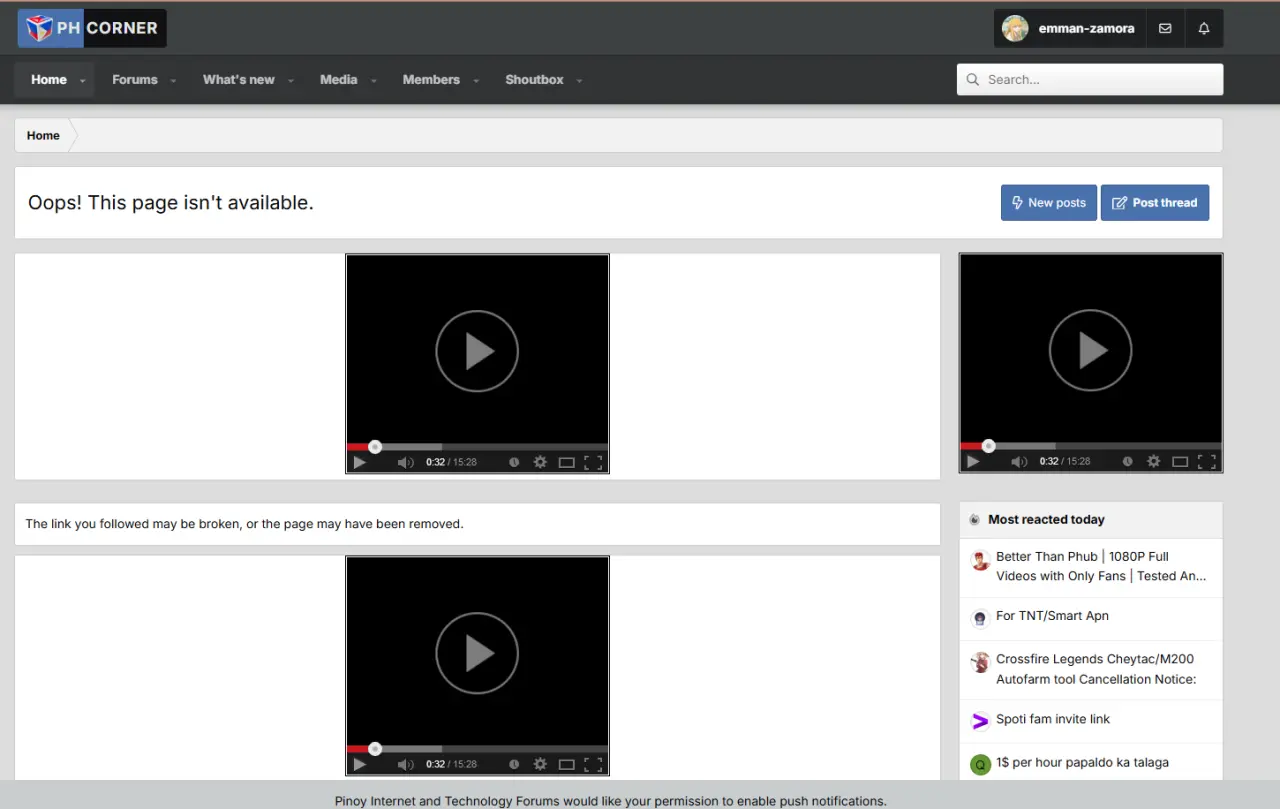The image size is (1280, 809).
Task: Open settings gear in top center video
Action: (x=540, y=462)
